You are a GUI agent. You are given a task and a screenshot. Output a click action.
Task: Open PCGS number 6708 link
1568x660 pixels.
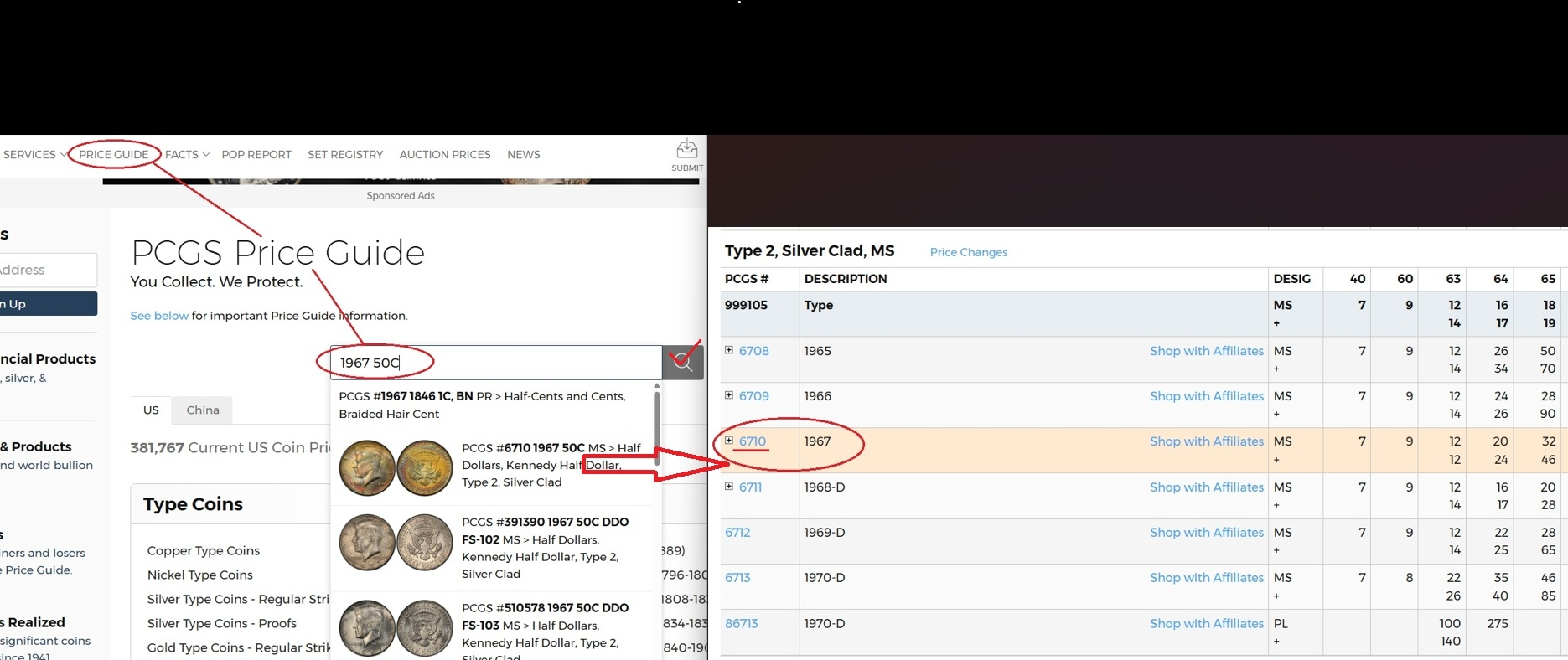tap(753, 351)
